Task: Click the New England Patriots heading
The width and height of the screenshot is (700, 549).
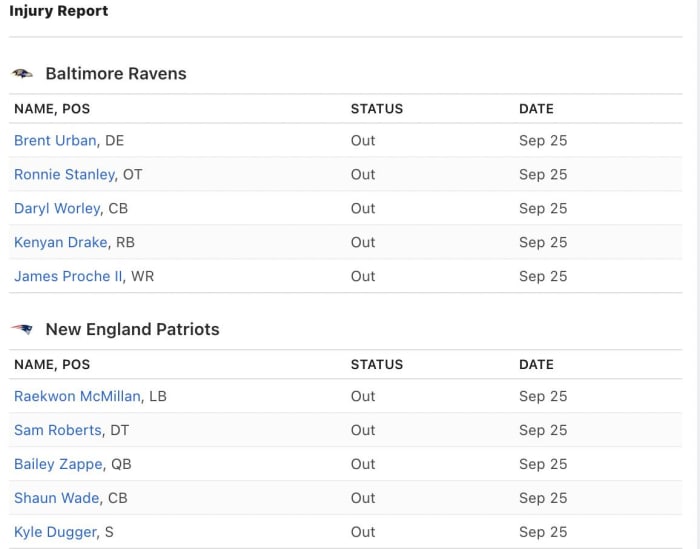Action: pyautogui.click(x=132, y=329)
